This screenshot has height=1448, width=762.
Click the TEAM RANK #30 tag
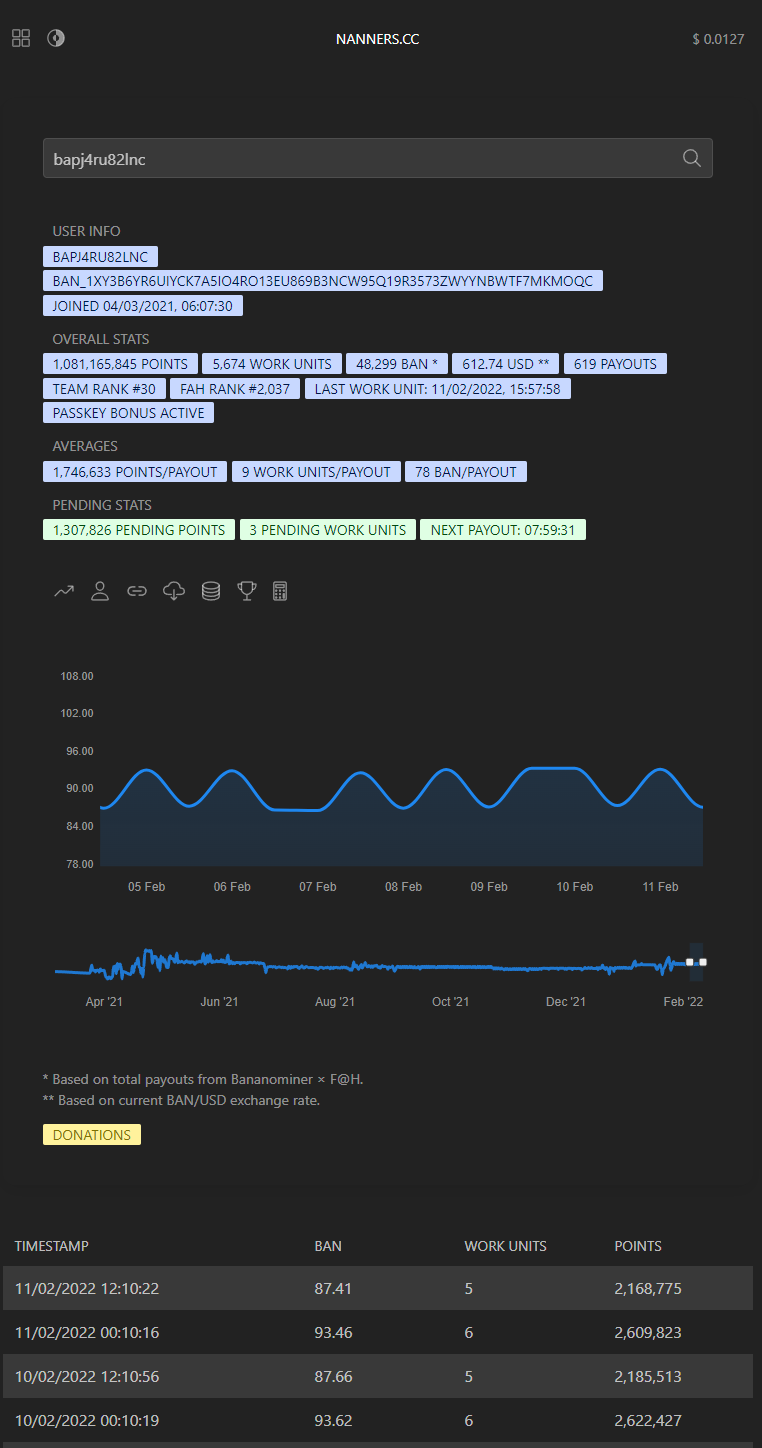coord(104,388)
